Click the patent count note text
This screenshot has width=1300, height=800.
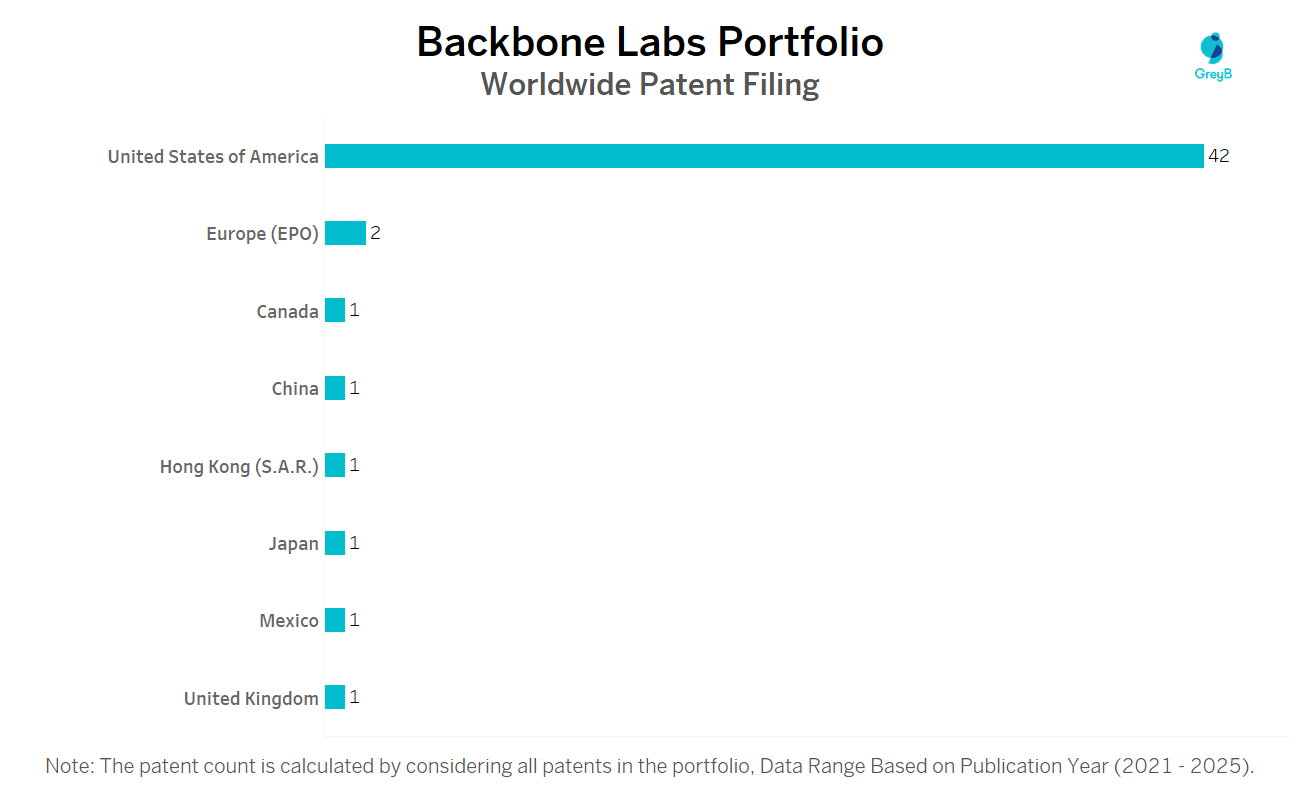[650, 766]
